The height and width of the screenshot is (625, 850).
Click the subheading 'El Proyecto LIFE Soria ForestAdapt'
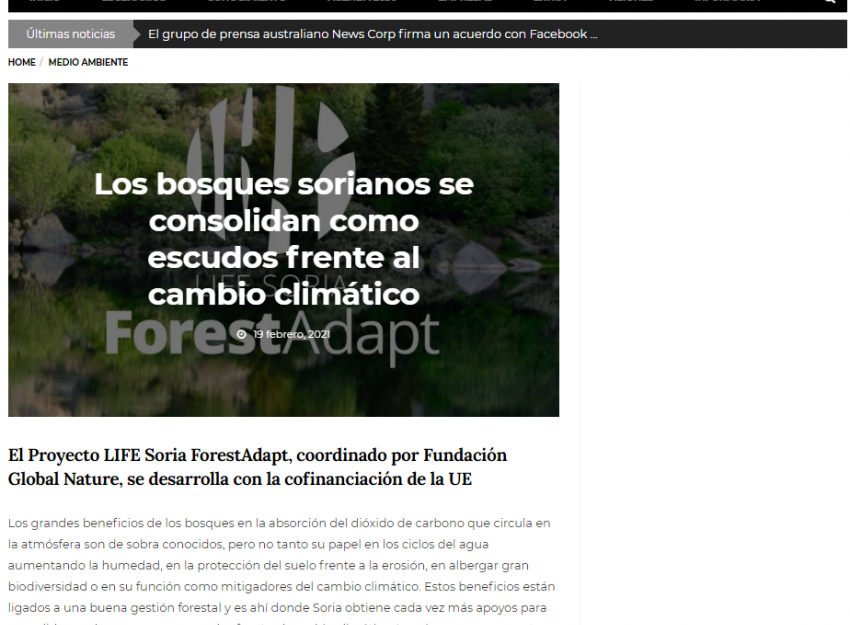[257, 467]
